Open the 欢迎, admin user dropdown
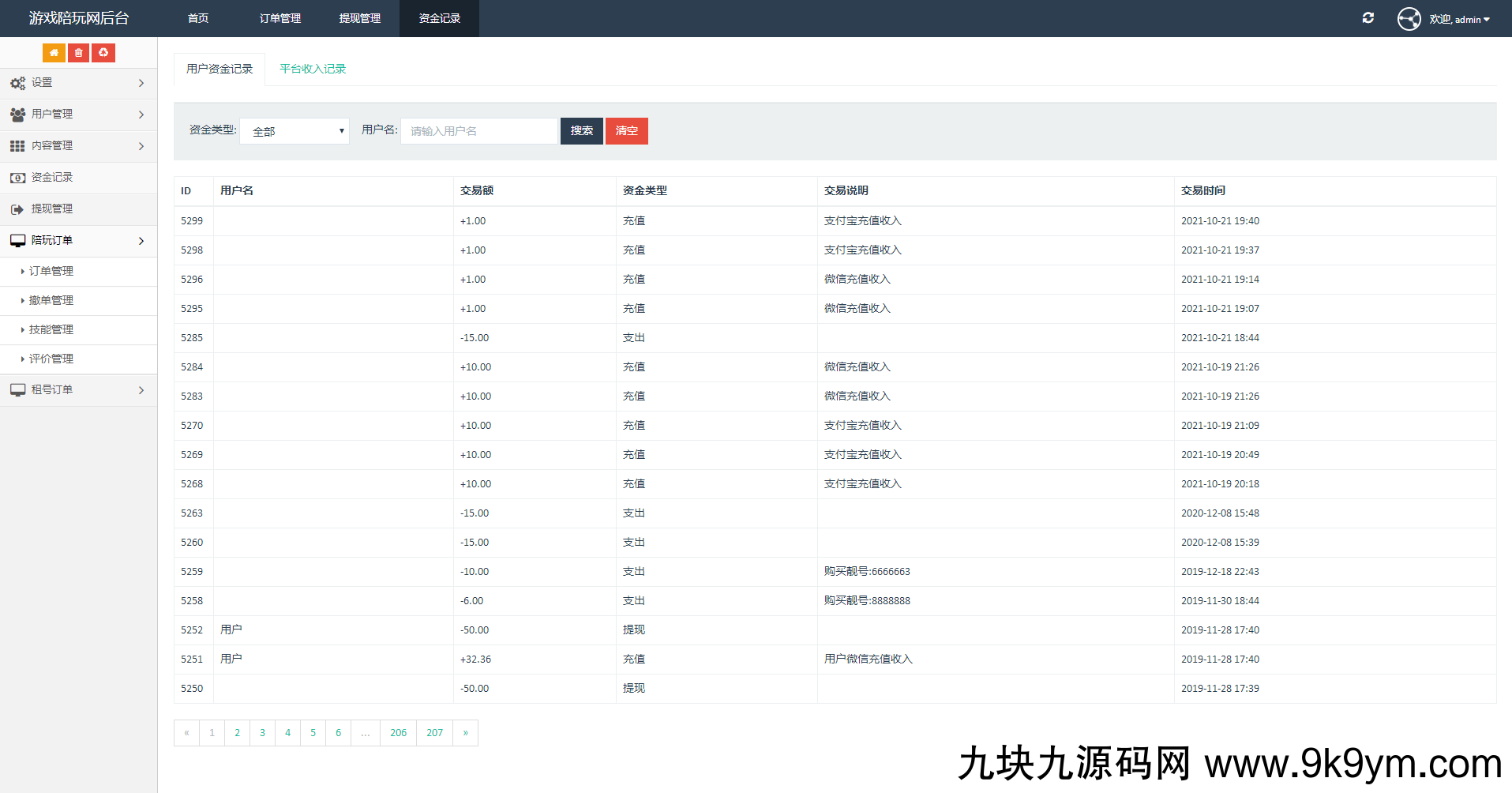Viewport: 1512px width, 793px height. tap(1459, 19)
